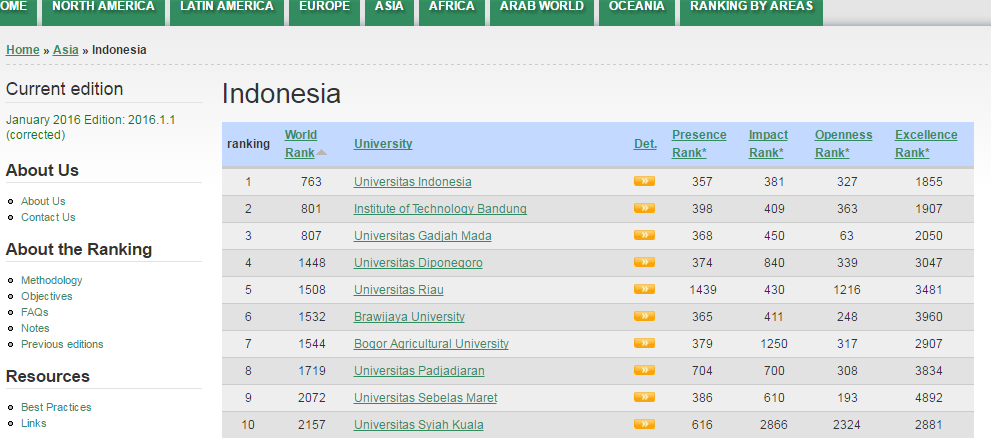This screenshot has height=438, width=991.
Task: Open details icon for Institute of Technology Bandung
Action: pos(644,209)
